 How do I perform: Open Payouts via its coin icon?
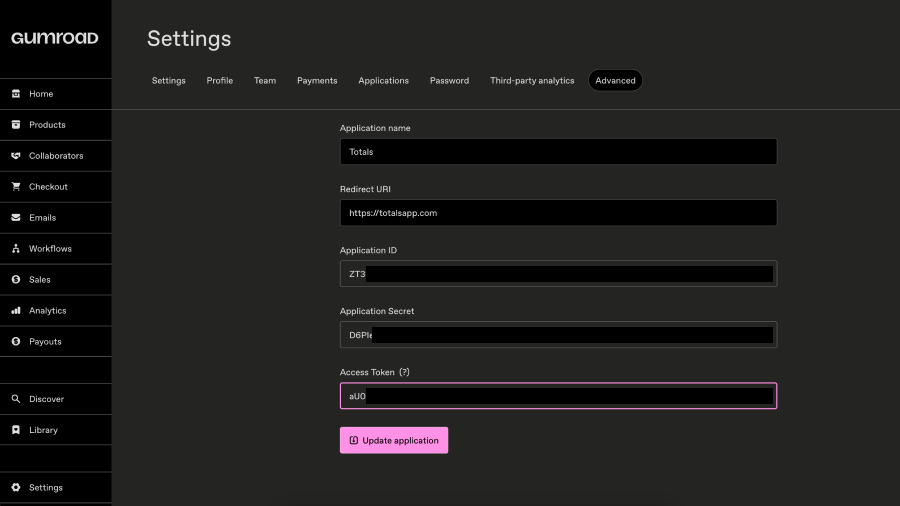(x=16, y=341)
